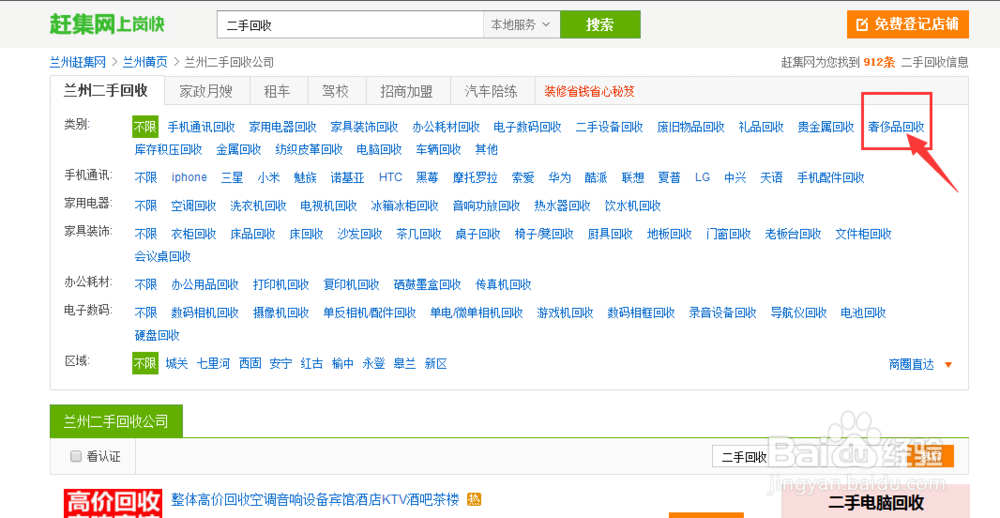1000x518 pixels.
Task: Select the 汽车陪练 tab
Action: pos(491,91)
